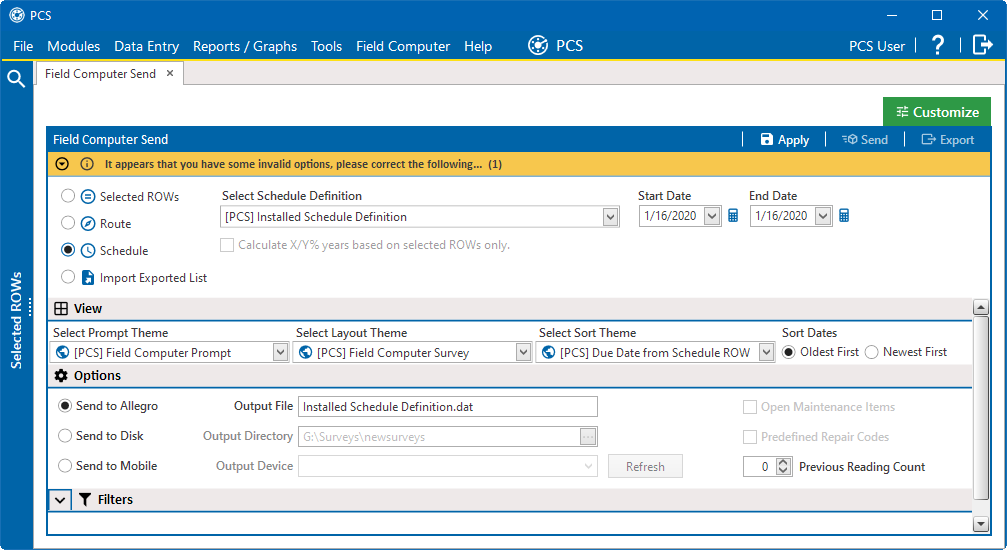
Task: Click the Apply button
Action: [x=785, y=139]
